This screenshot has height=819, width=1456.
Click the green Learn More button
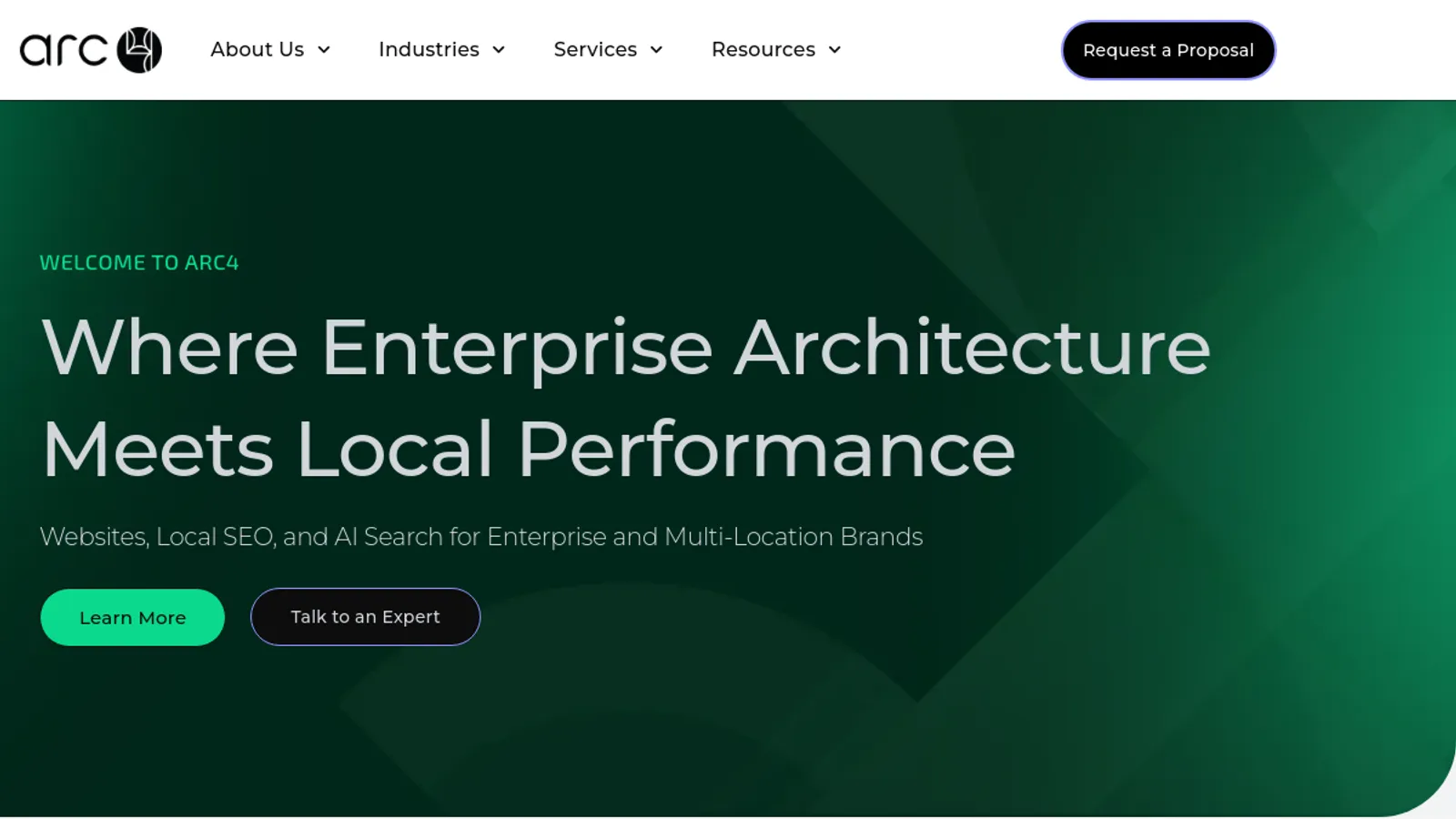133,618
